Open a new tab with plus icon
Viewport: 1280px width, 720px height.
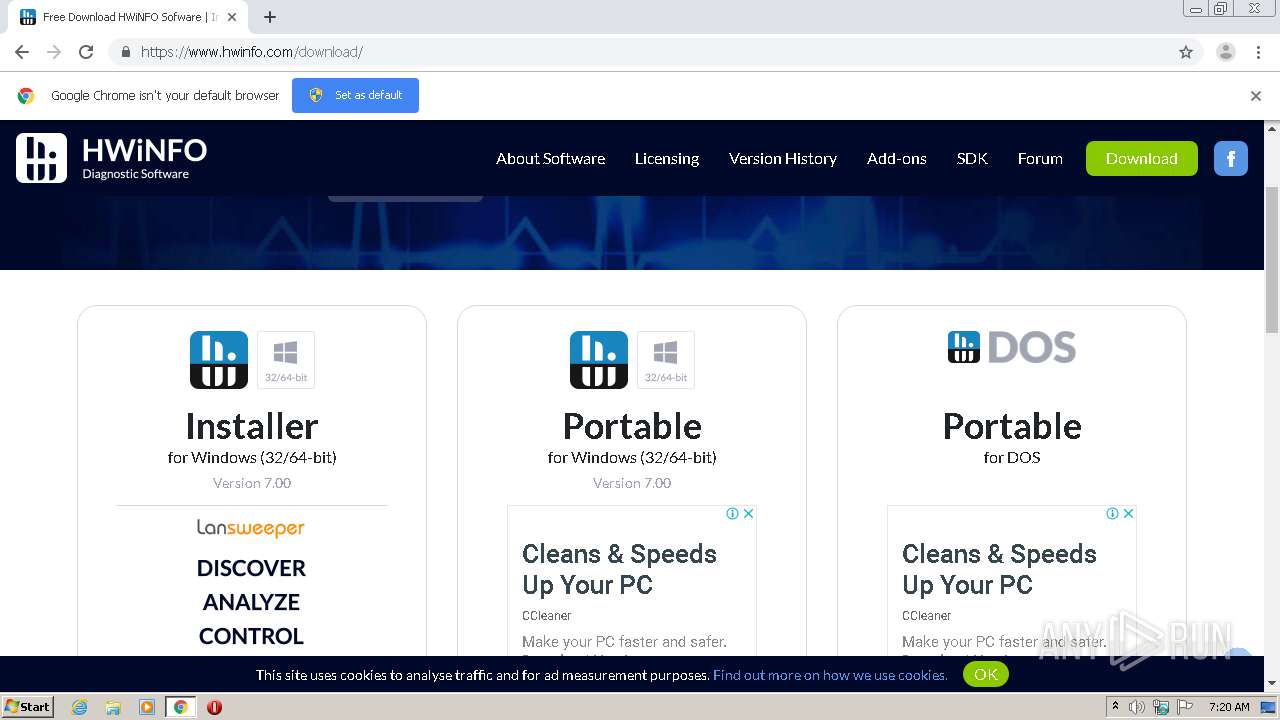pos(270,17)
